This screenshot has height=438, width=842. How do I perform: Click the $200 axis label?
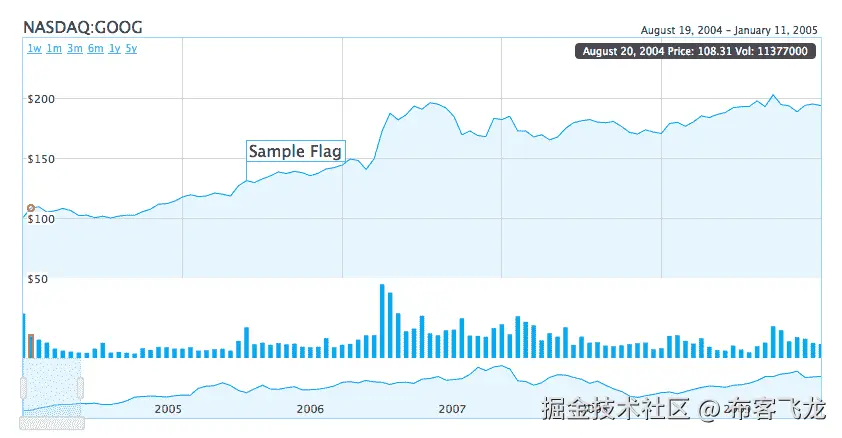coord(41,99)
